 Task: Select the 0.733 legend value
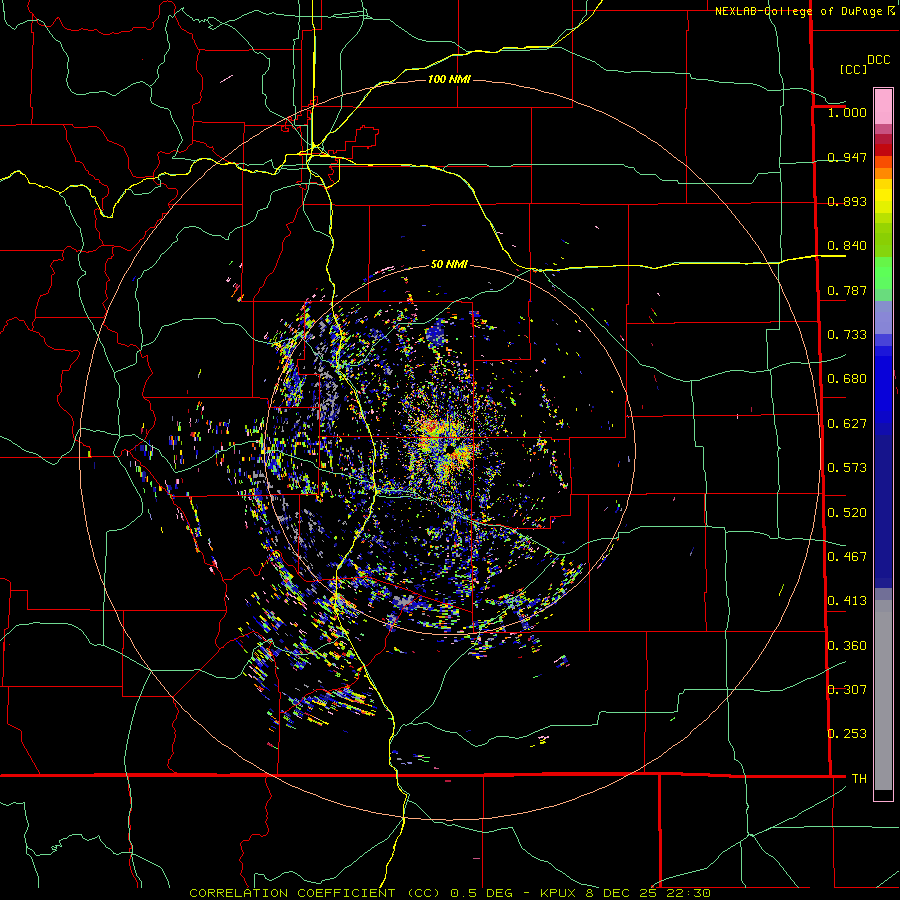(847, 335)
